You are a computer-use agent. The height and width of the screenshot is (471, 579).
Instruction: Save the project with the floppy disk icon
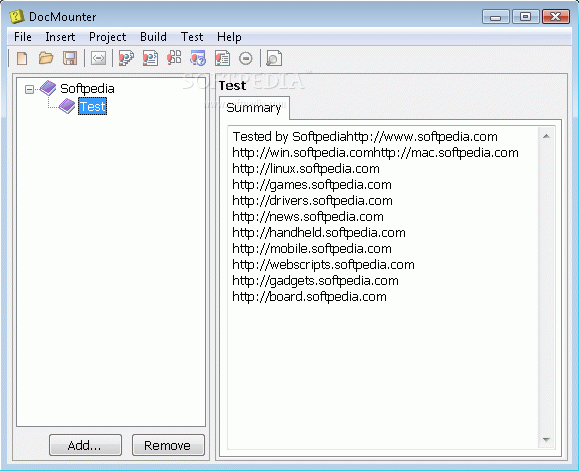click(x=70, y=58)
